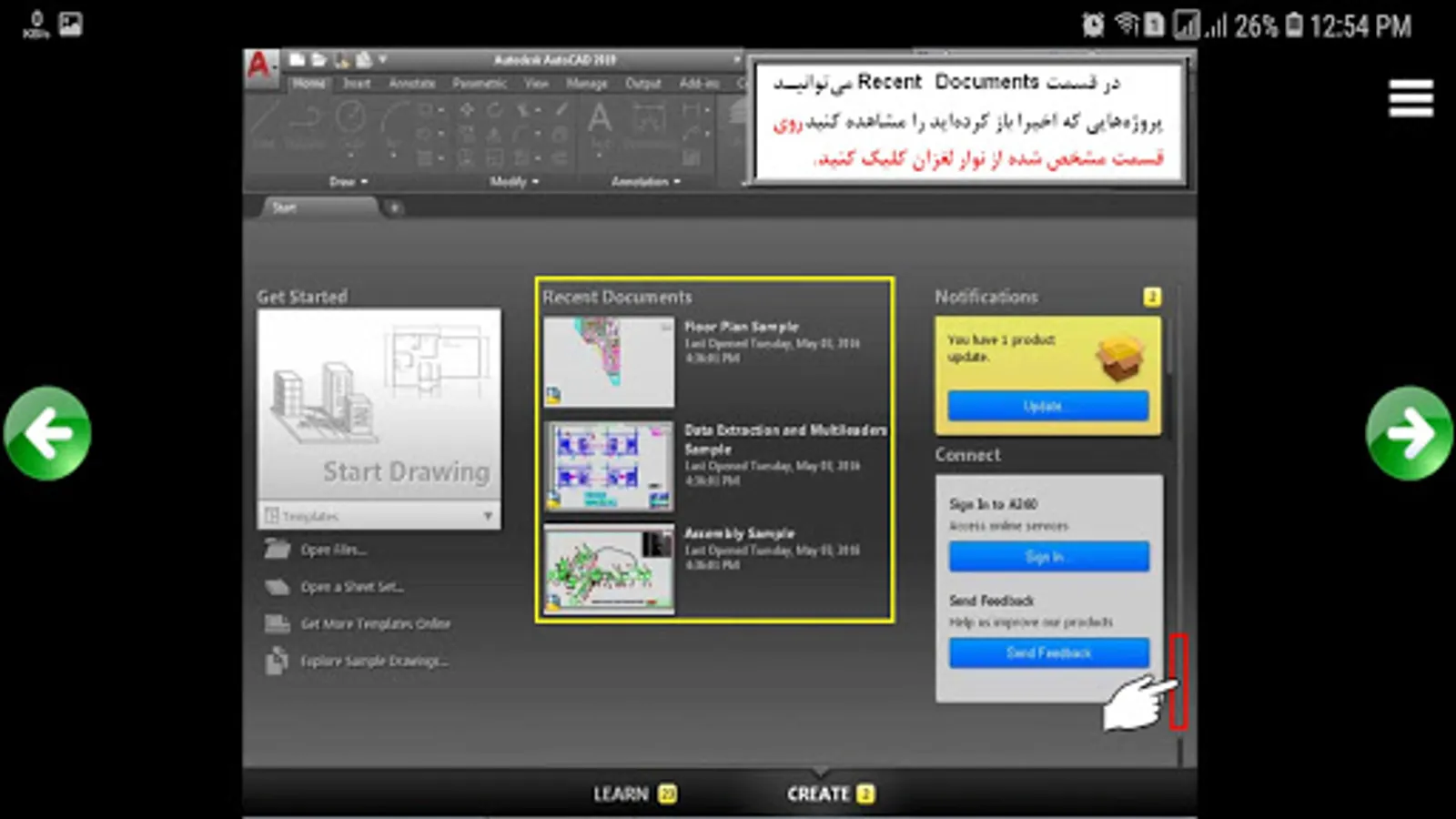Select the Line tool in Draw panel
This screenshot has height=819, width=1456.
point(266,123)
